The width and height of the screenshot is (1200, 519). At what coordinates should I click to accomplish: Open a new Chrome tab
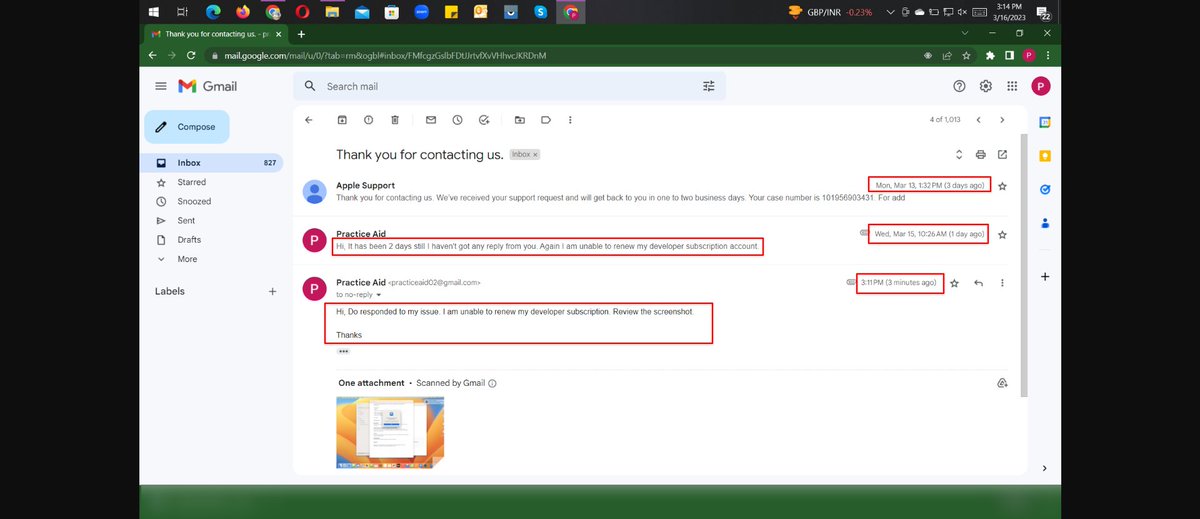point(301,33)
